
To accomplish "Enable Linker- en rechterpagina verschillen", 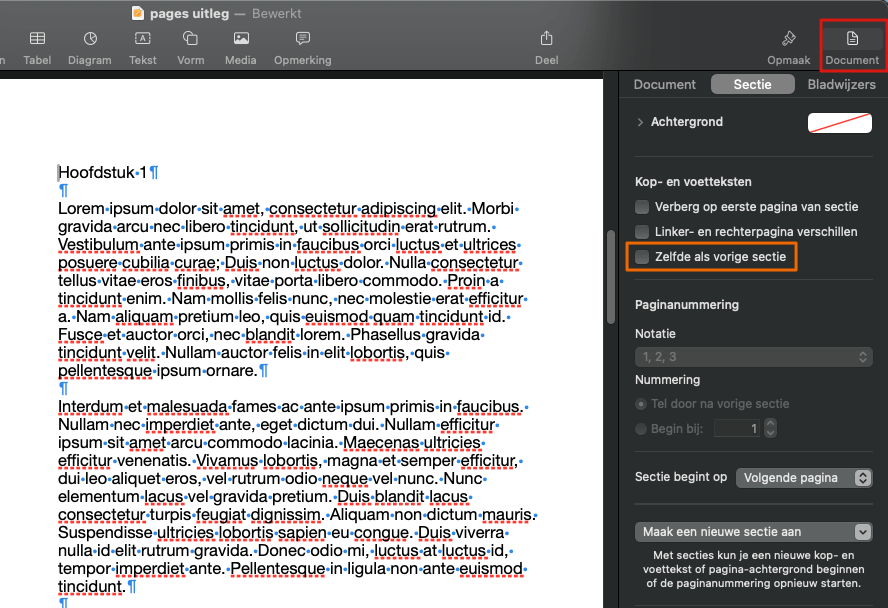I will coord(642,232).
